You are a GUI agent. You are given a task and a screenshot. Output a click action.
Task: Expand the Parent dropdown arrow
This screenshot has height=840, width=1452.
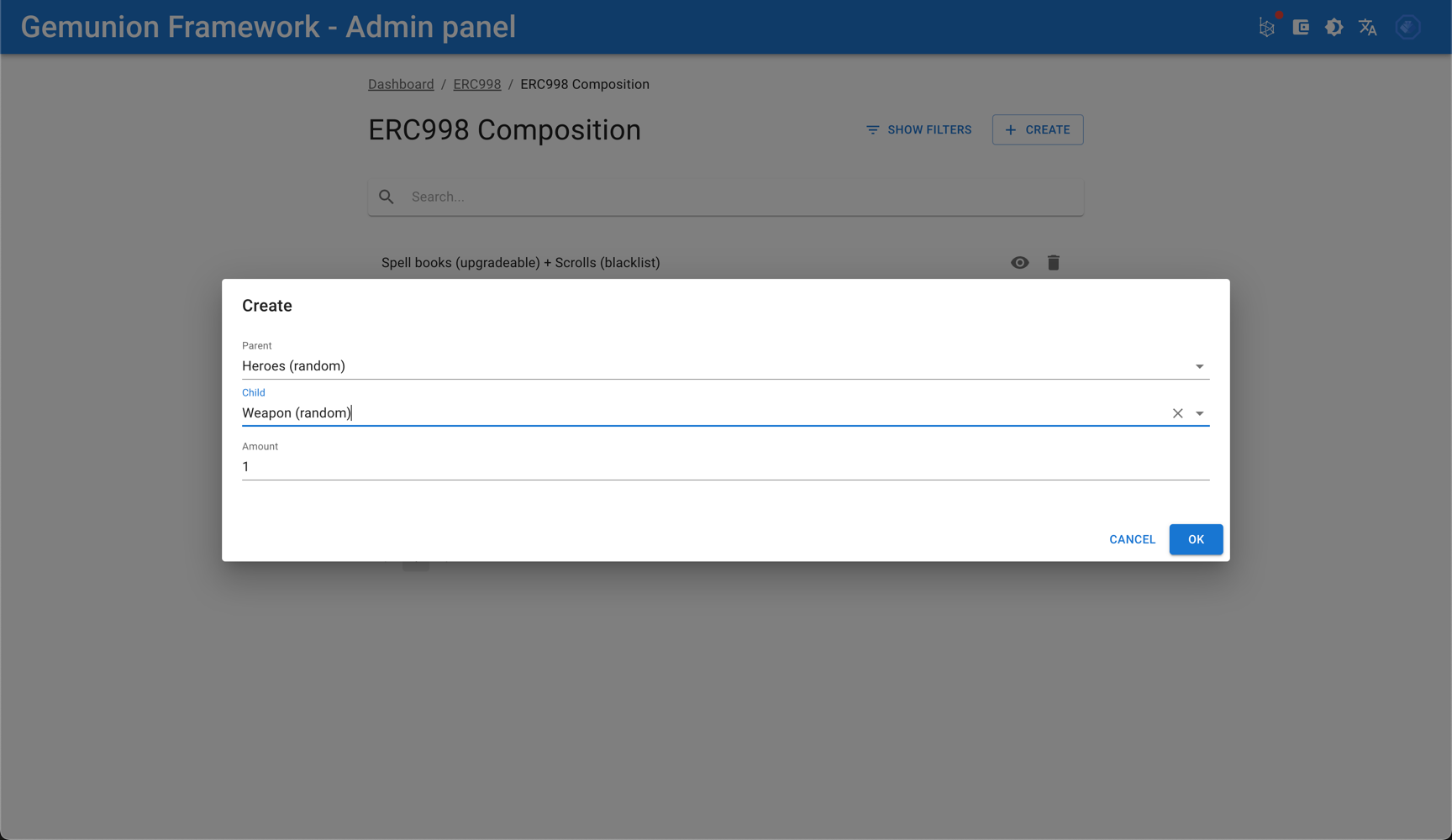[x=1200, y=366]
